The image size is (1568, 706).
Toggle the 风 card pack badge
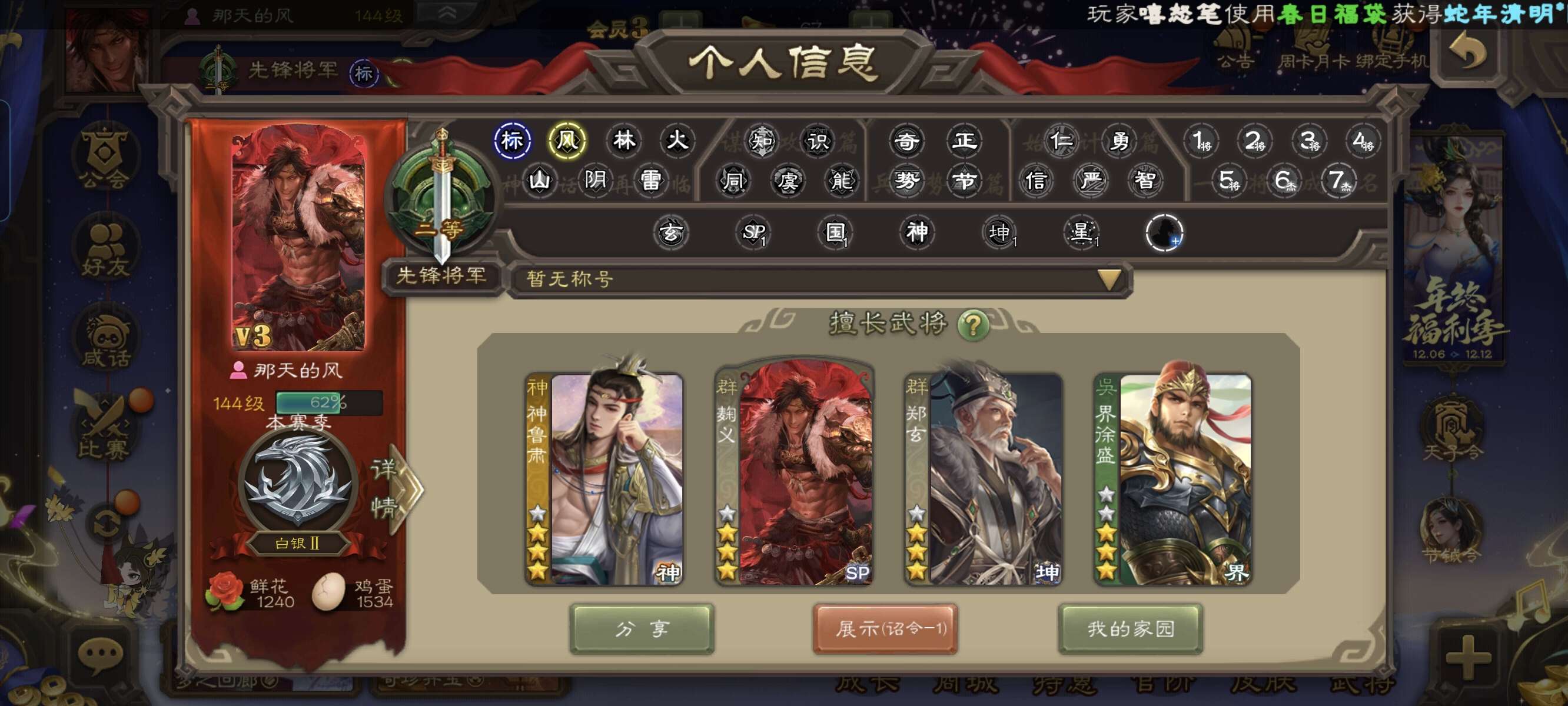(x=567, y=141)
